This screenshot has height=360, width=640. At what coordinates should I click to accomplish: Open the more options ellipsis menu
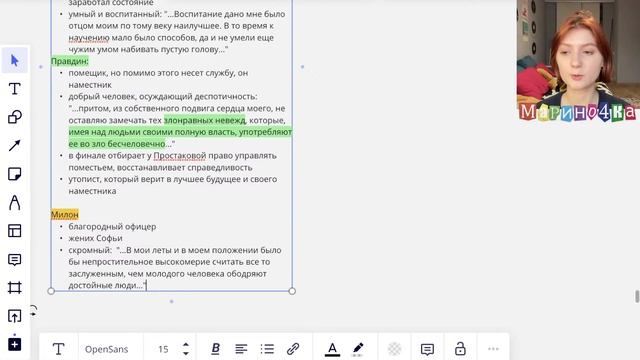(x=493, y=349)
